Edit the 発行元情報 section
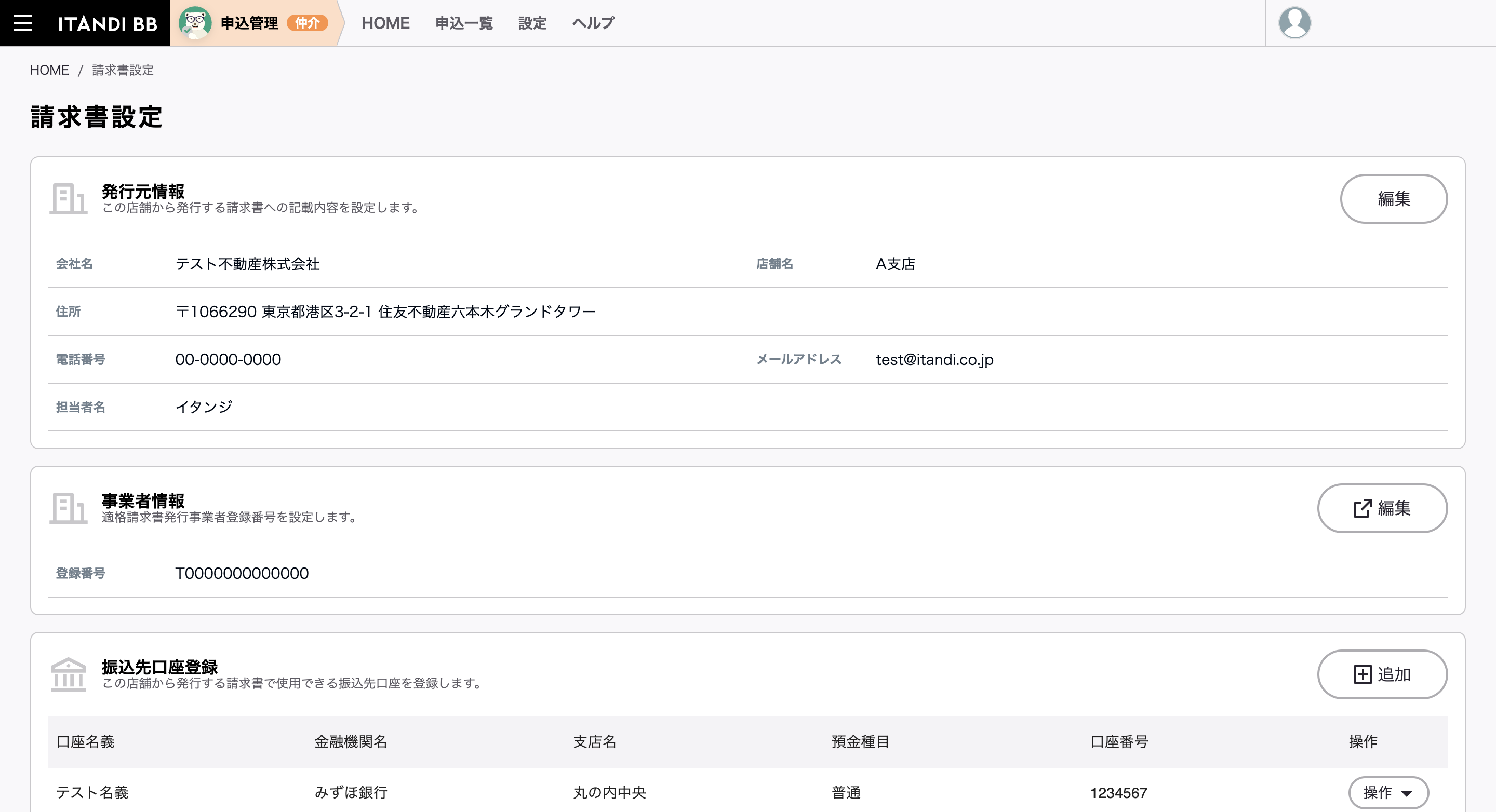 (1393, 198)
